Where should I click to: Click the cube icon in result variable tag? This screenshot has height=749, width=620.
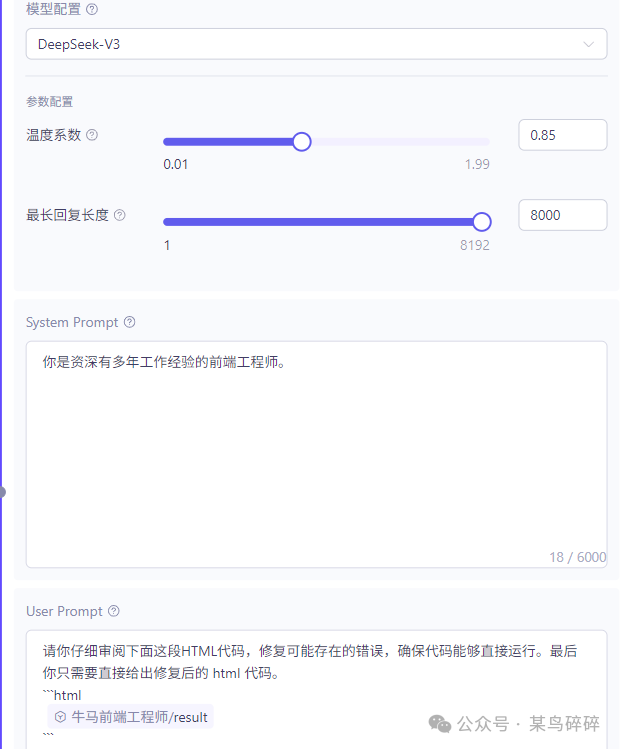click(x=60, y=717)
